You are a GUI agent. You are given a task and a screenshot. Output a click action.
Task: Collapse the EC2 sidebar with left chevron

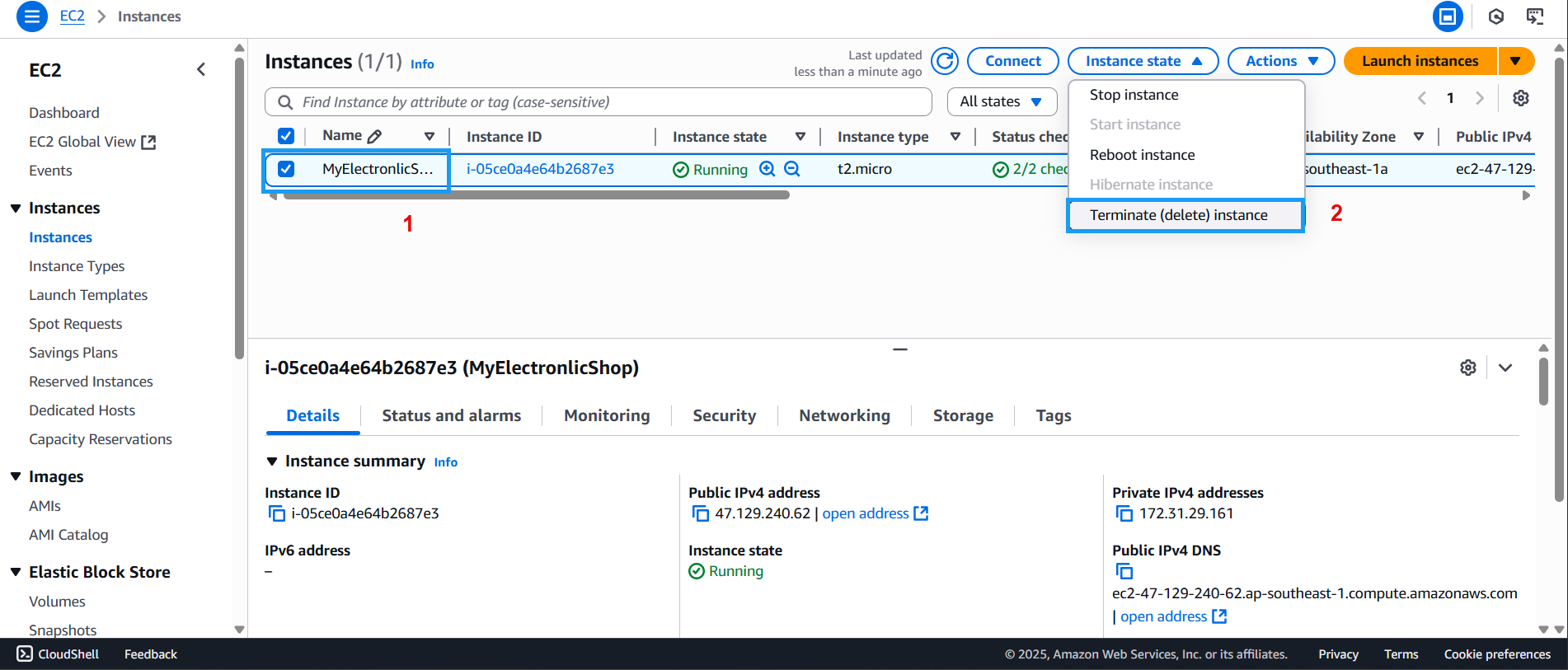(201, 70)
